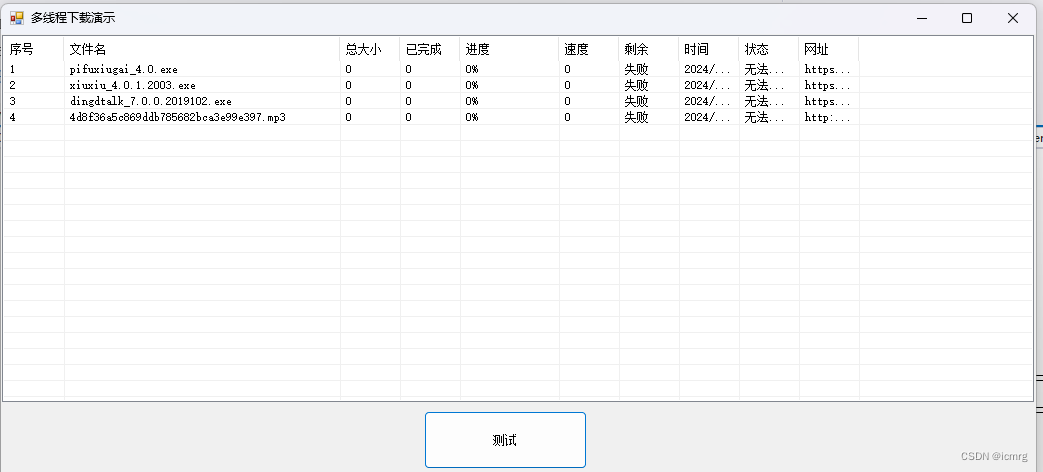This screenshot has height=472, width=1043.
Task: Click the 无法... status in the pifuxiugai row
Action: tap(764, 69)
